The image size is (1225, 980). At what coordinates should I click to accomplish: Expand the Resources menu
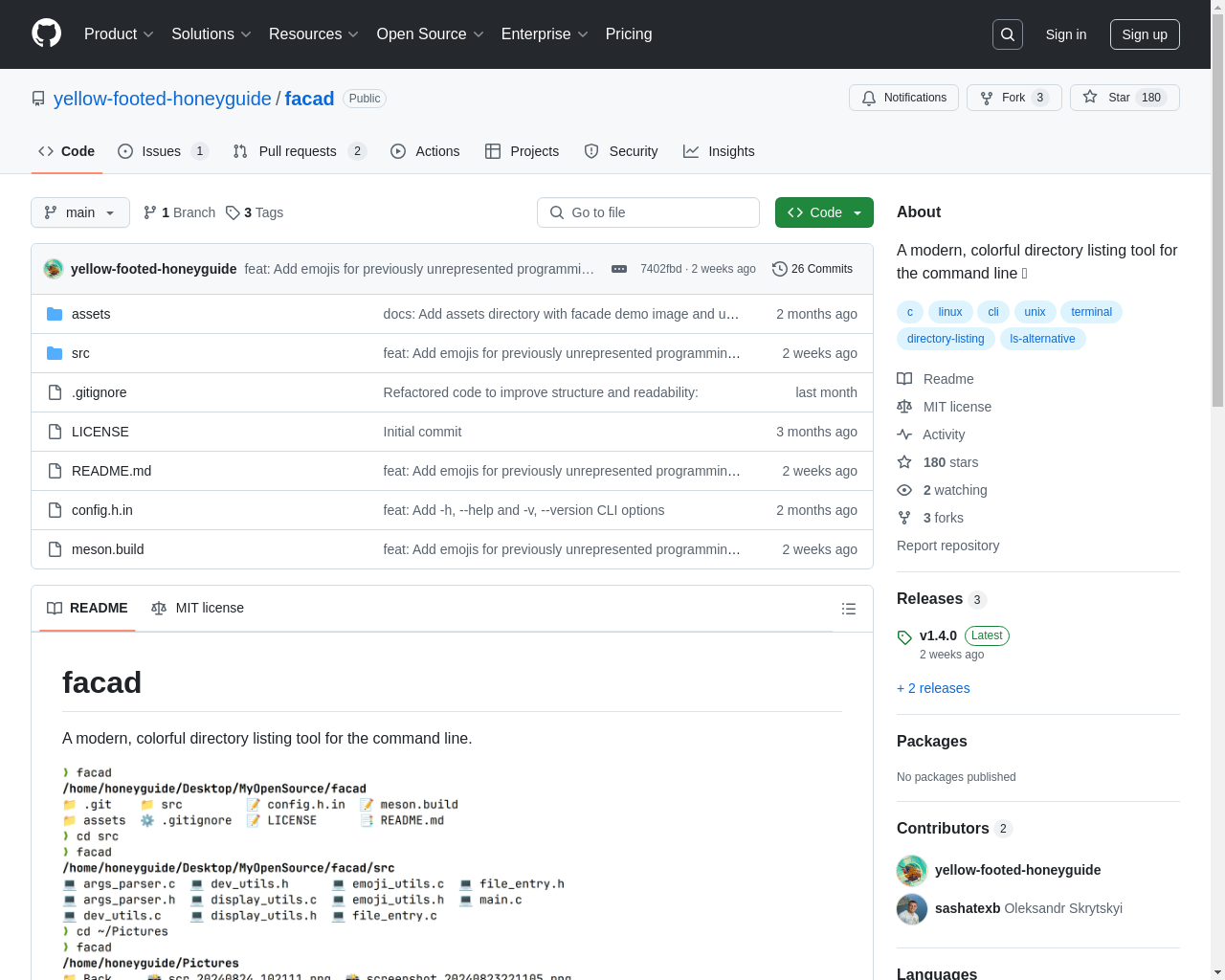pyautogui.click(x=314, y=34)
